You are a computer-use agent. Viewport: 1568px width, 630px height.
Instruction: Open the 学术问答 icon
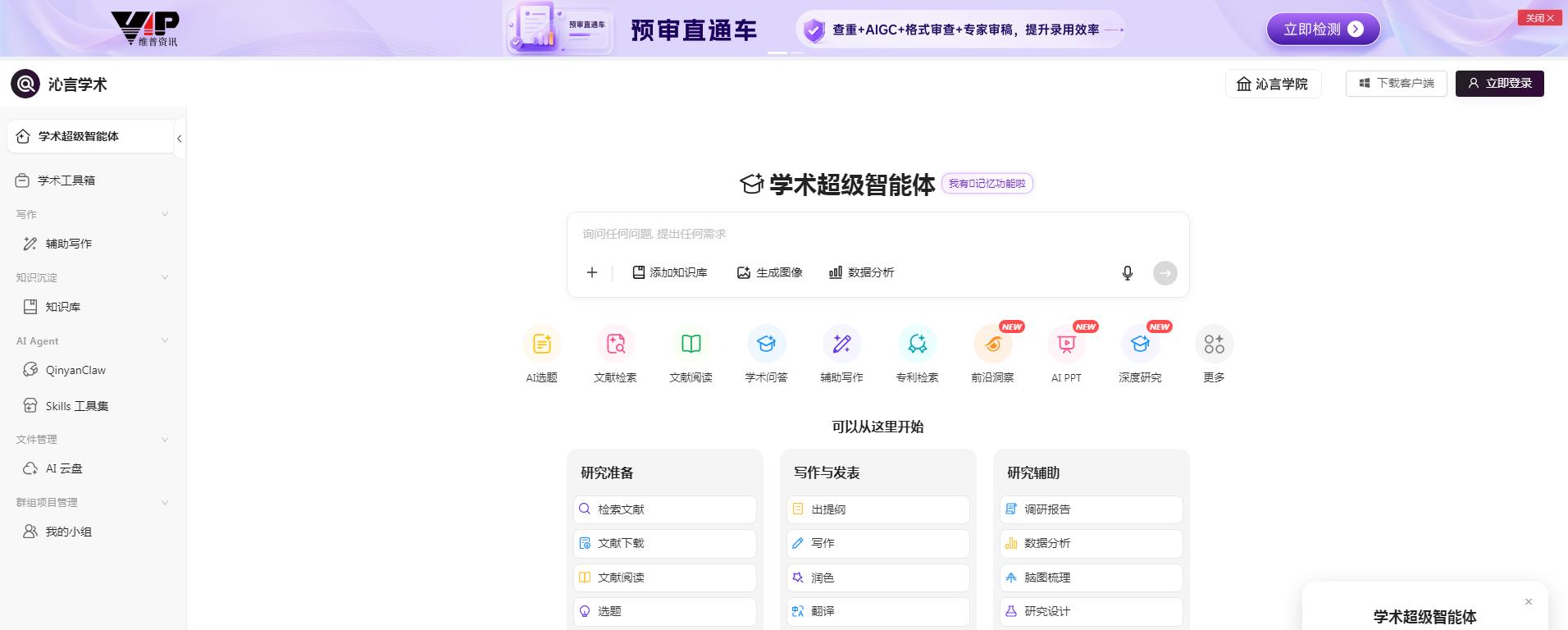coord(767,345)
